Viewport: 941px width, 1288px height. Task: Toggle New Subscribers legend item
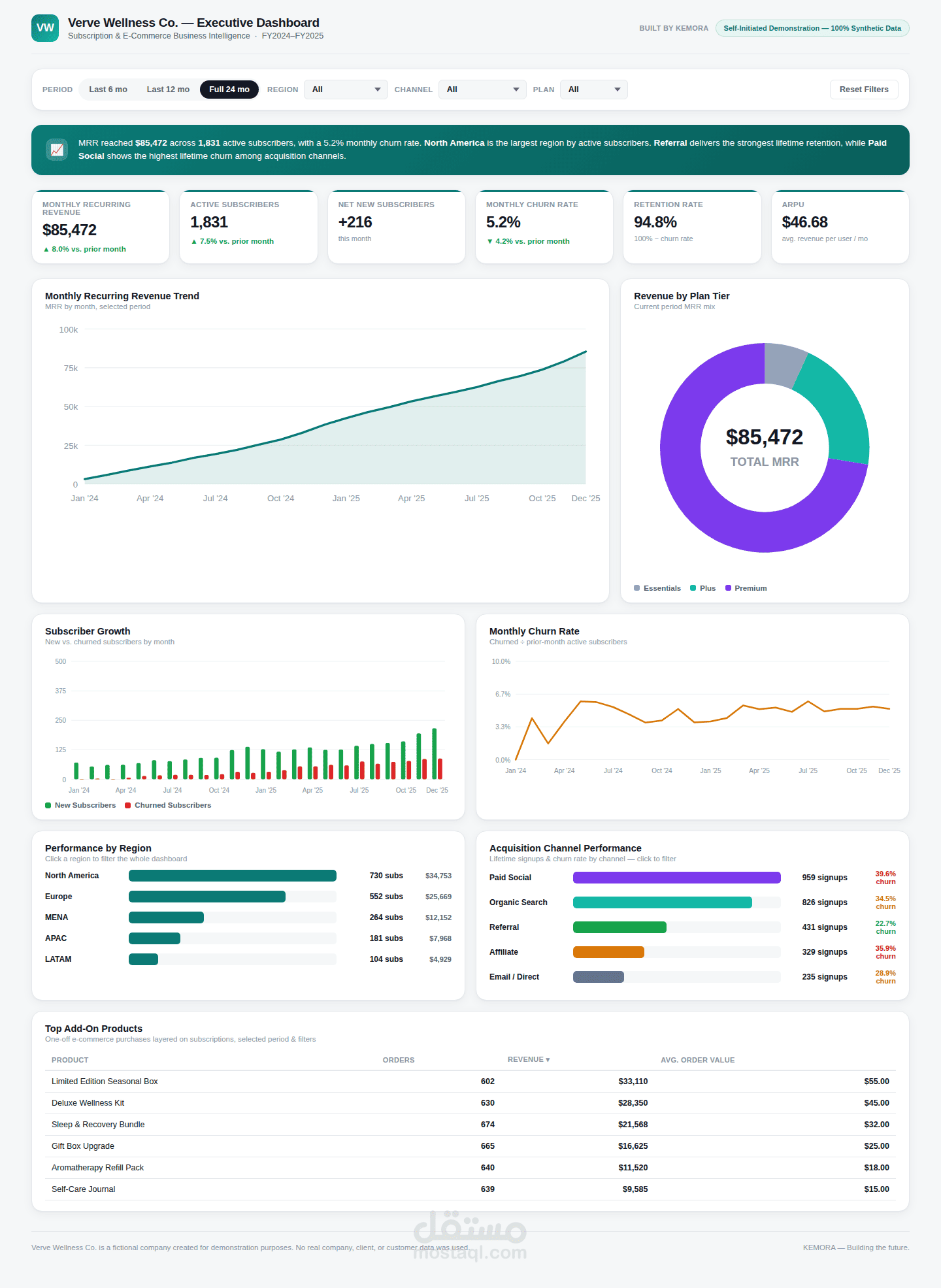click(80, 805)
